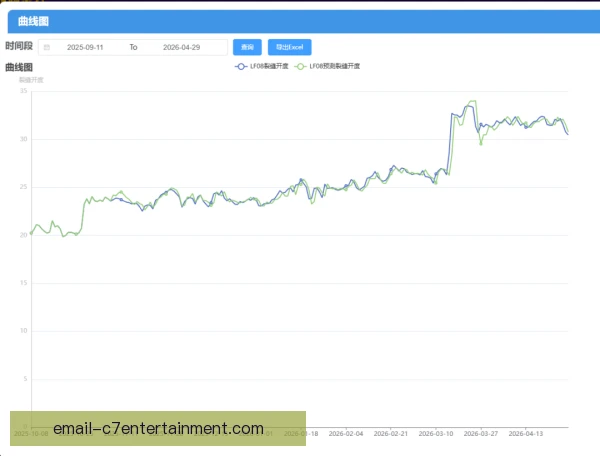
Task: Toggle the LF08预测裂缝开度 series legend label
Action: tap(334, 66)
